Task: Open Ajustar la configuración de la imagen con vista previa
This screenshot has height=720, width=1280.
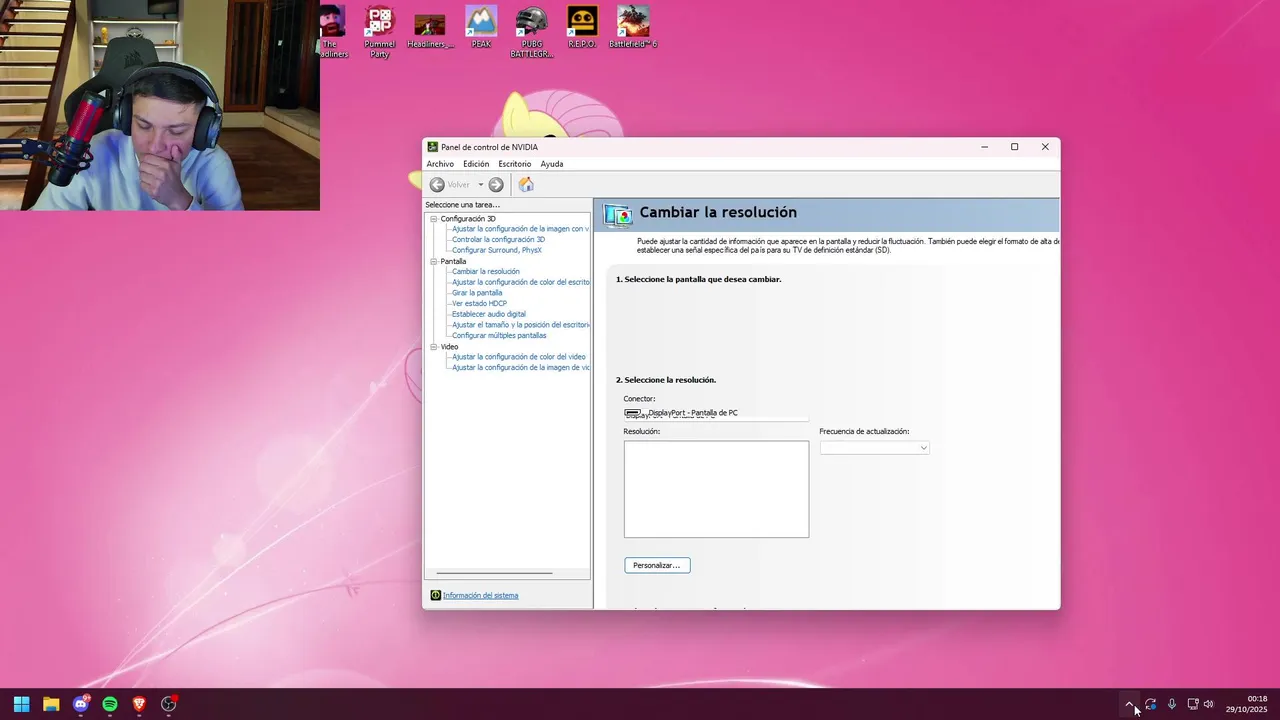Action: 520,229
